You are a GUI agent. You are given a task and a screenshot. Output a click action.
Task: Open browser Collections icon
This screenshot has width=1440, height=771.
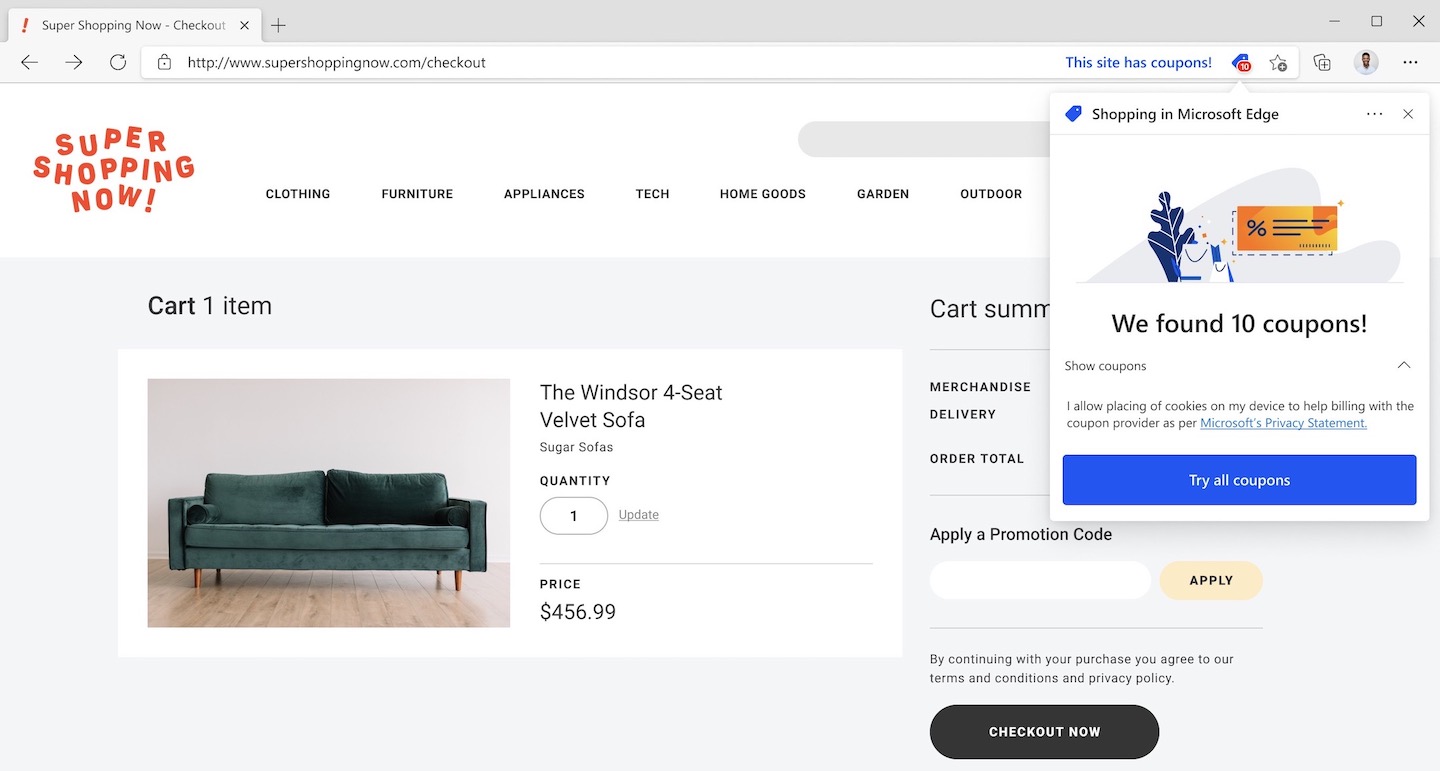pyautogui.click(x=1322, y=62)
